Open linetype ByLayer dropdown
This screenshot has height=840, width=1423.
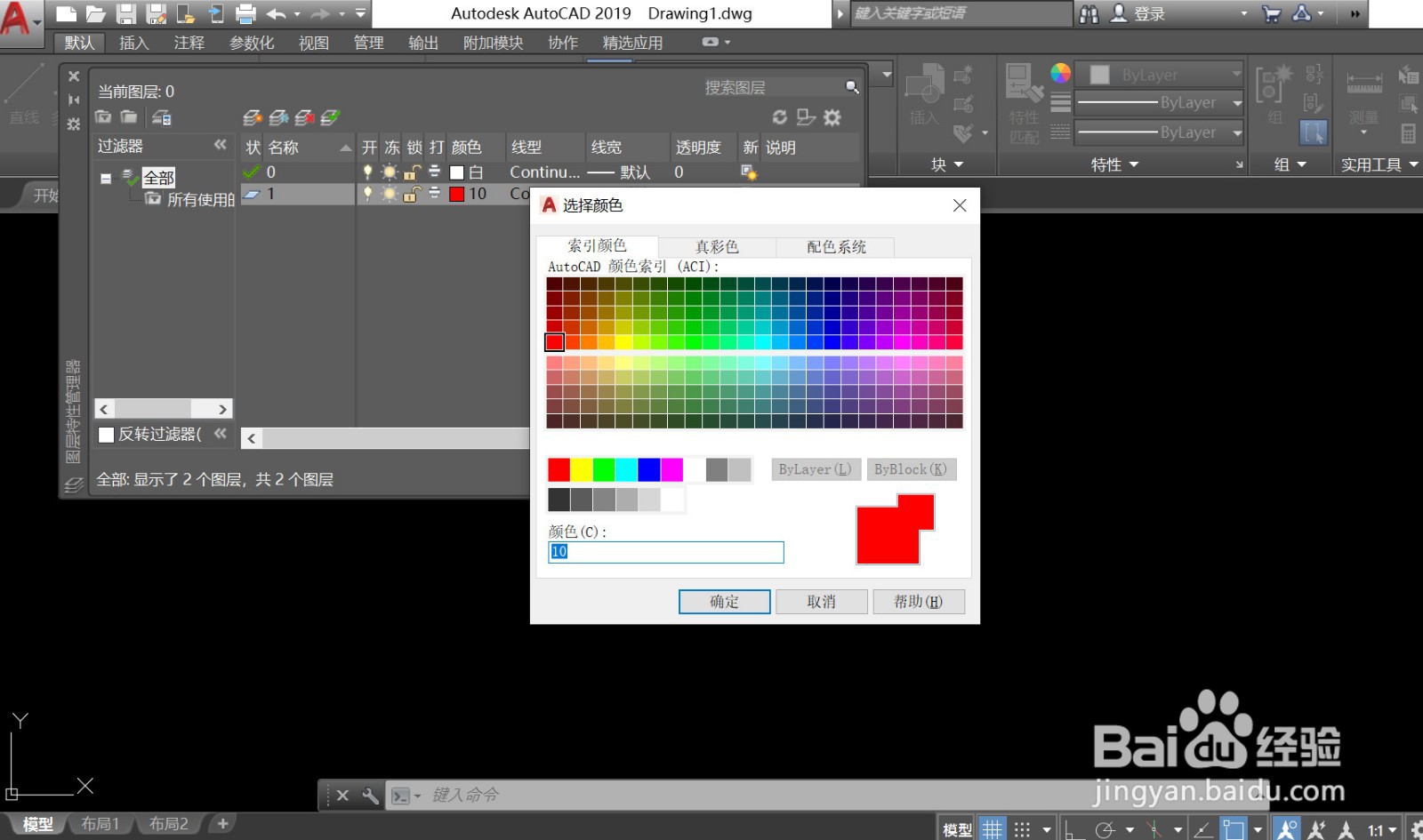tap(1159, 132)
